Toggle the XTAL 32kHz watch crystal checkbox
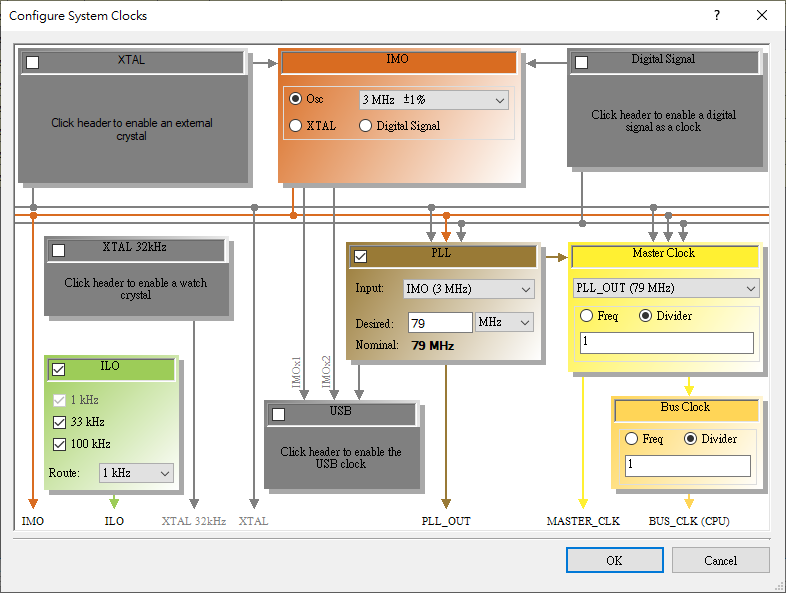786x593 pixels. coord(58,250)
